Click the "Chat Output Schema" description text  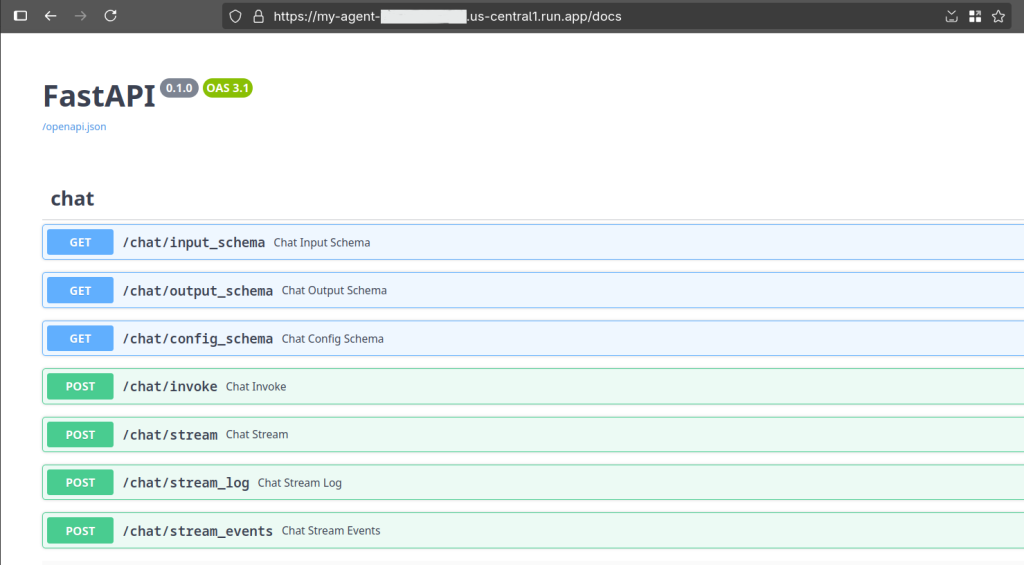(x=334, y=291)
